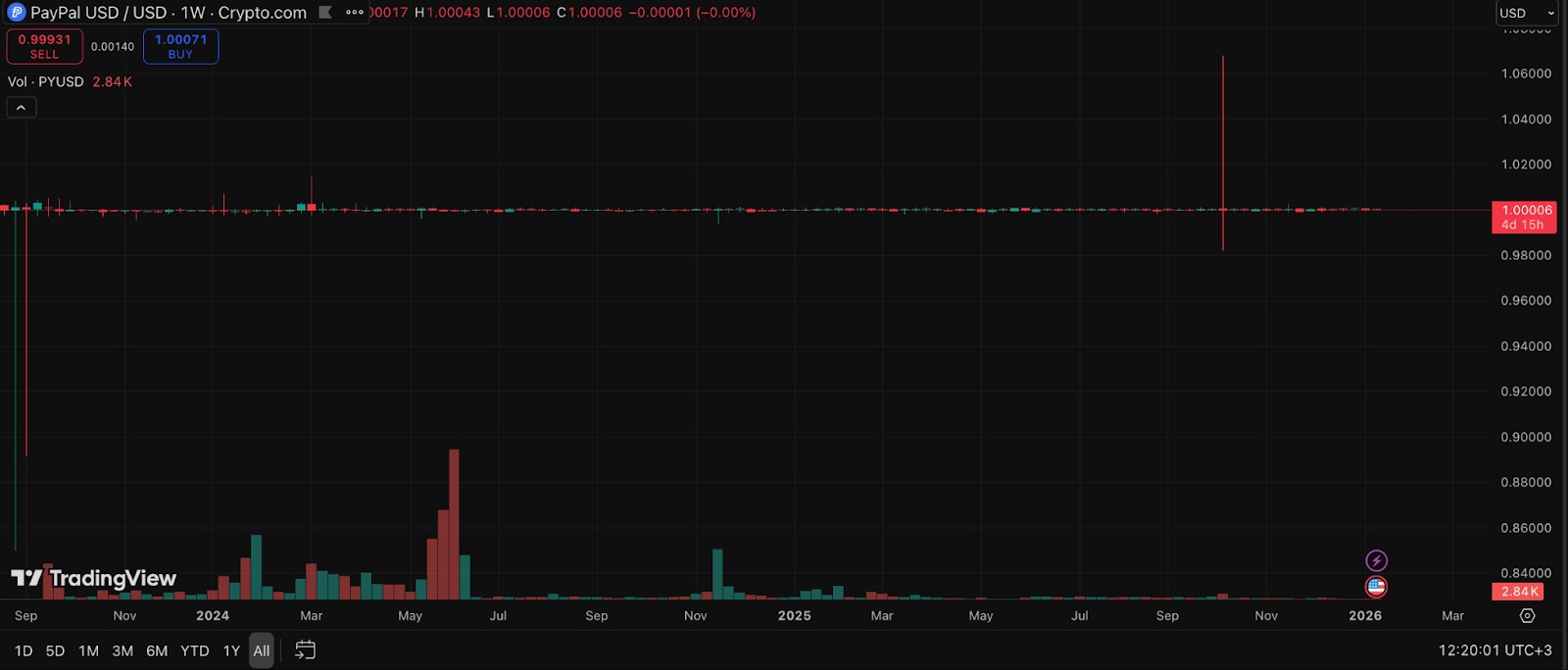Select the 3M time range
The width and height of the screenshot is (1568, 670).
pyautogui.click(x=122, y=650)
